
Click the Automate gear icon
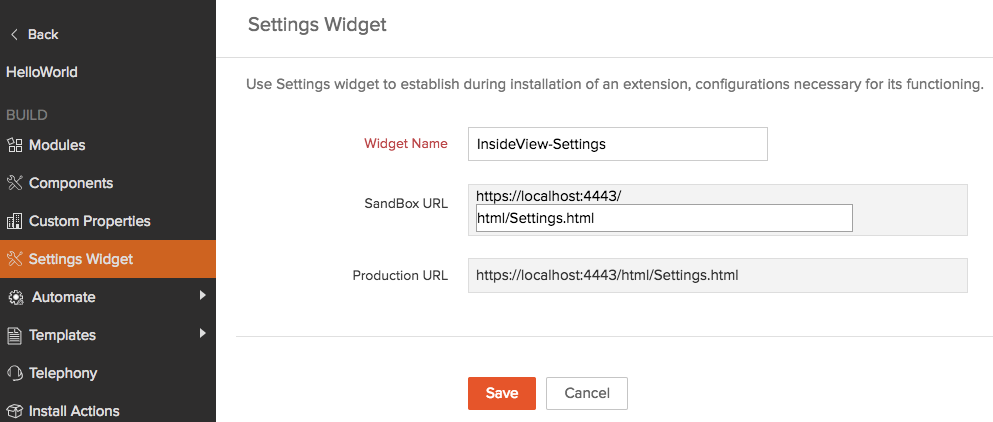[x=15, y=298]
